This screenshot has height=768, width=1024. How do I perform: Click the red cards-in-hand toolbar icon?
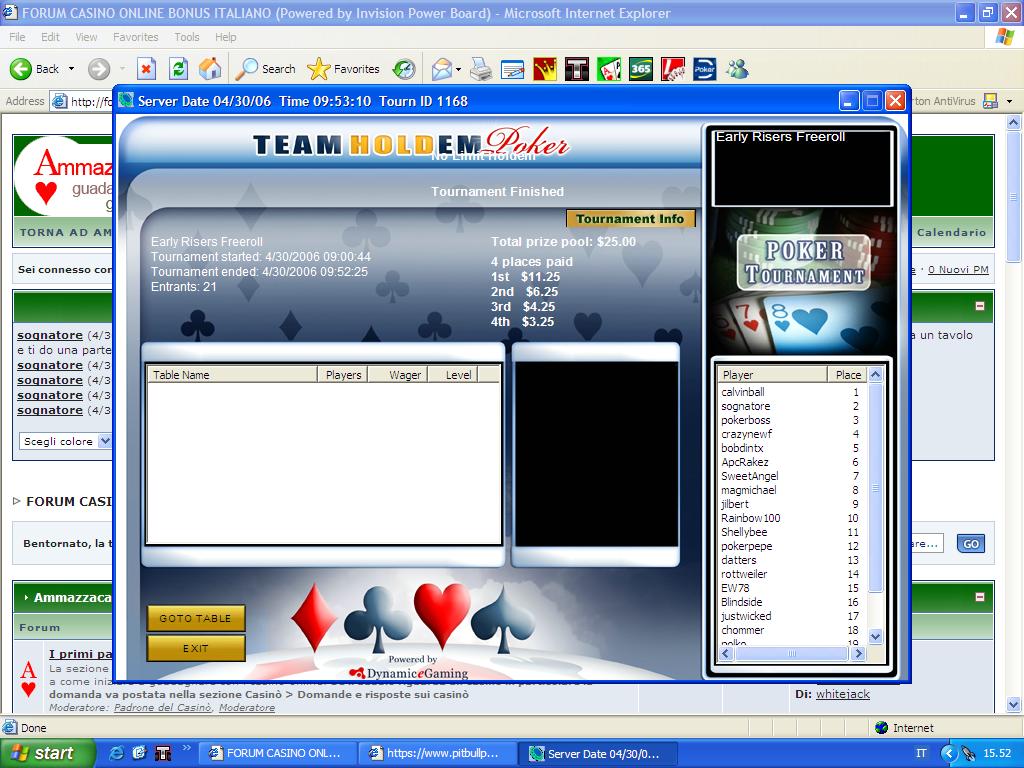[673, 69]
